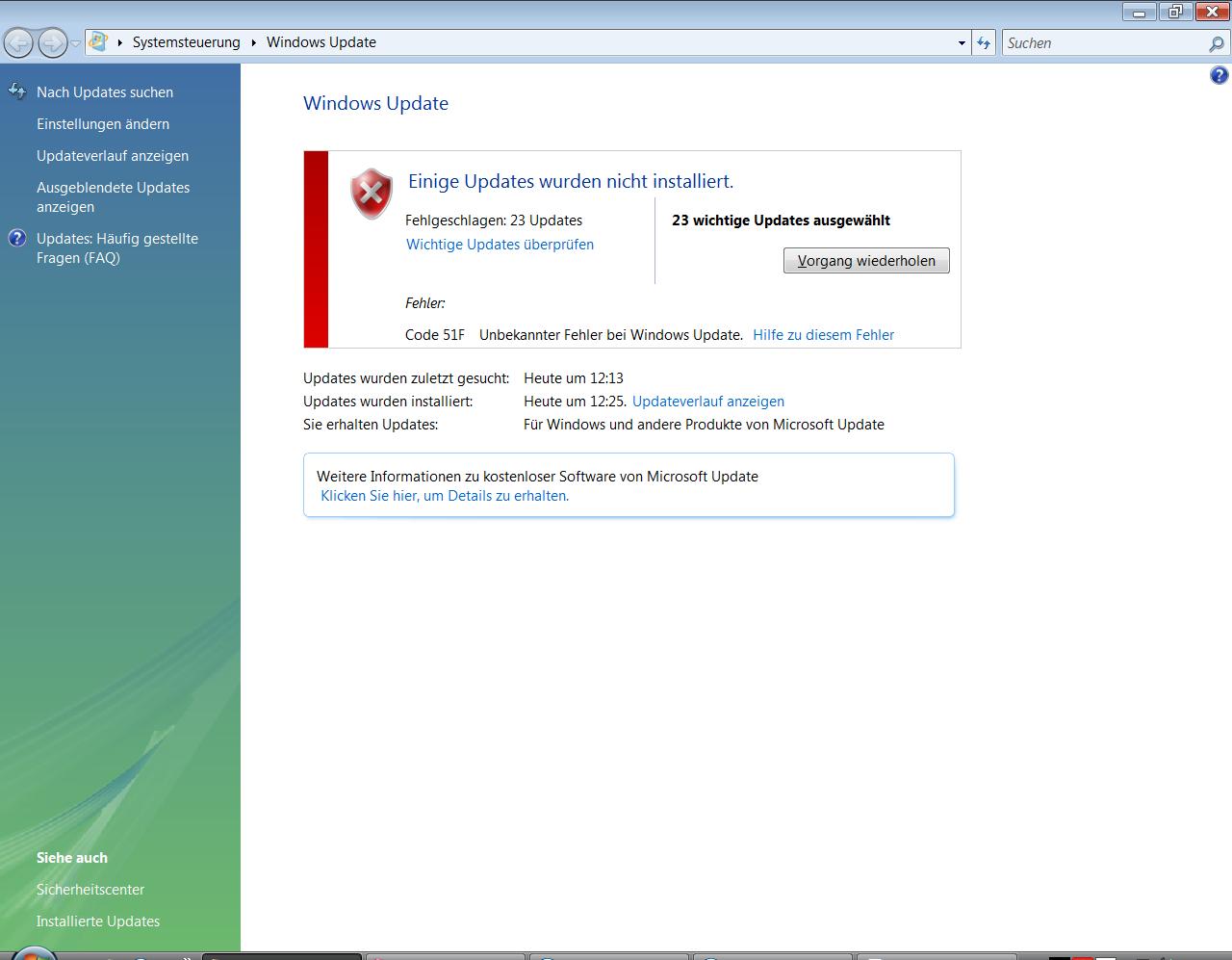Open Einstellungen ändern in the sidebar
Screen dimensions: 1232x960
103,124
